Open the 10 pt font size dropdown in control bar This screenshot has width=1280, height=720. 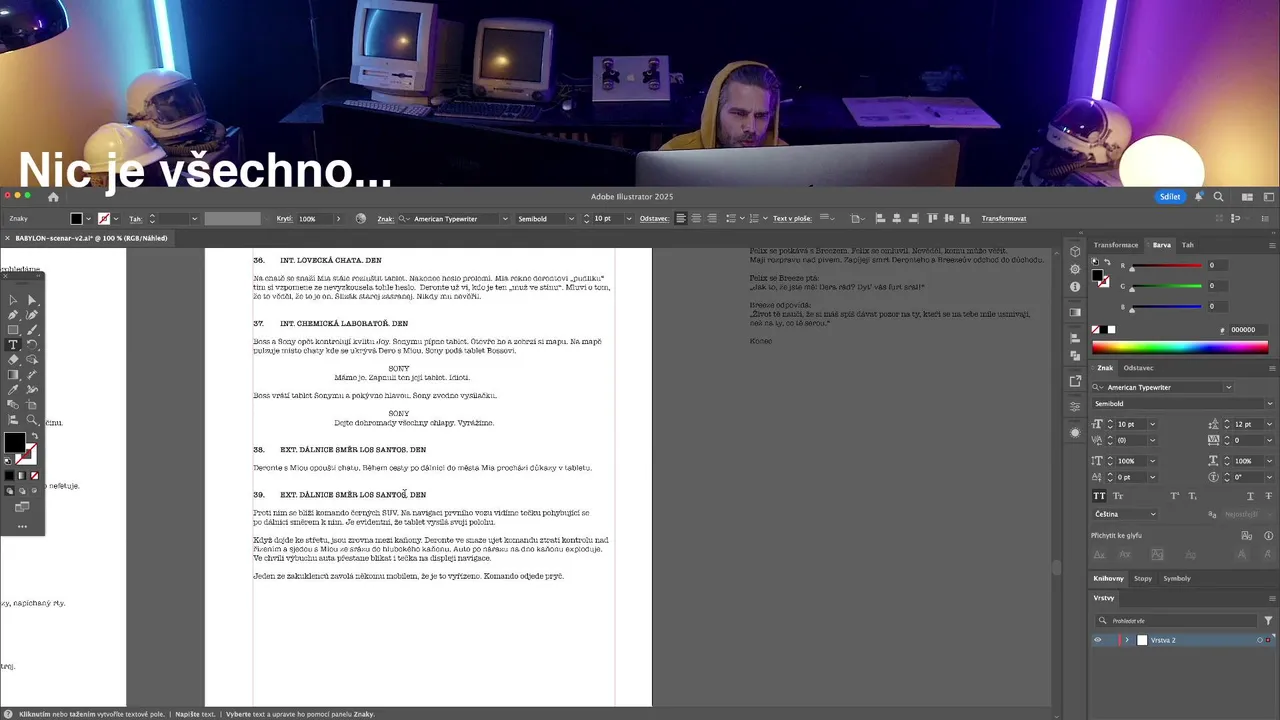click(x=628, y=218)
